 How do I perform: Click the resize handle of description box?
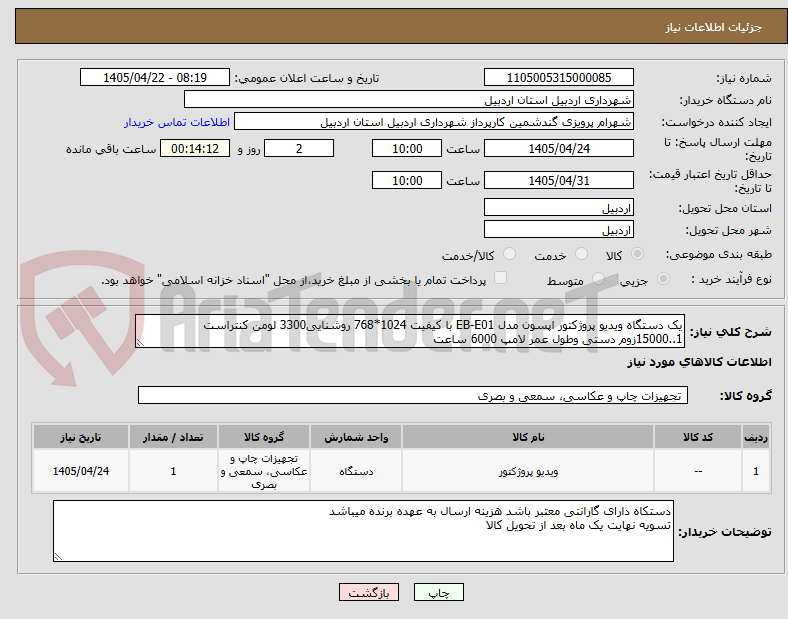tap(140, 343)
